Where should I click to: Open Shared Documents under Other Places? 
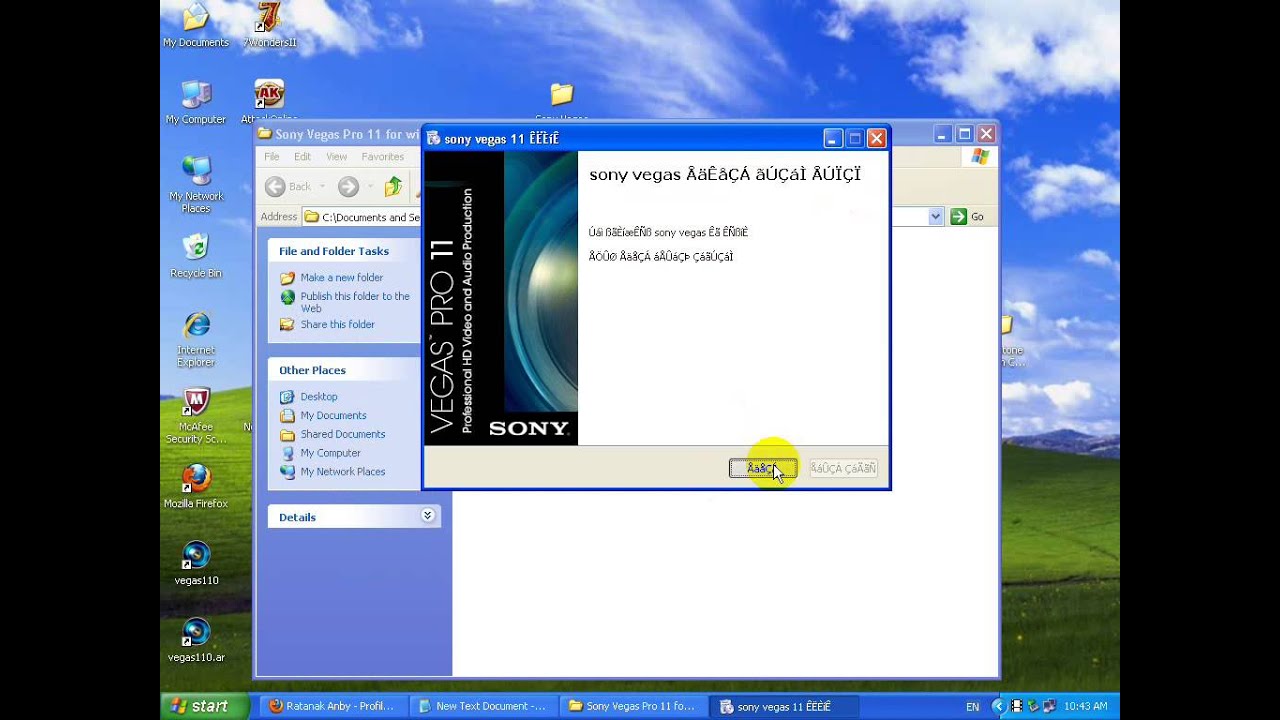pyautogui.click(x=343, y=435)
